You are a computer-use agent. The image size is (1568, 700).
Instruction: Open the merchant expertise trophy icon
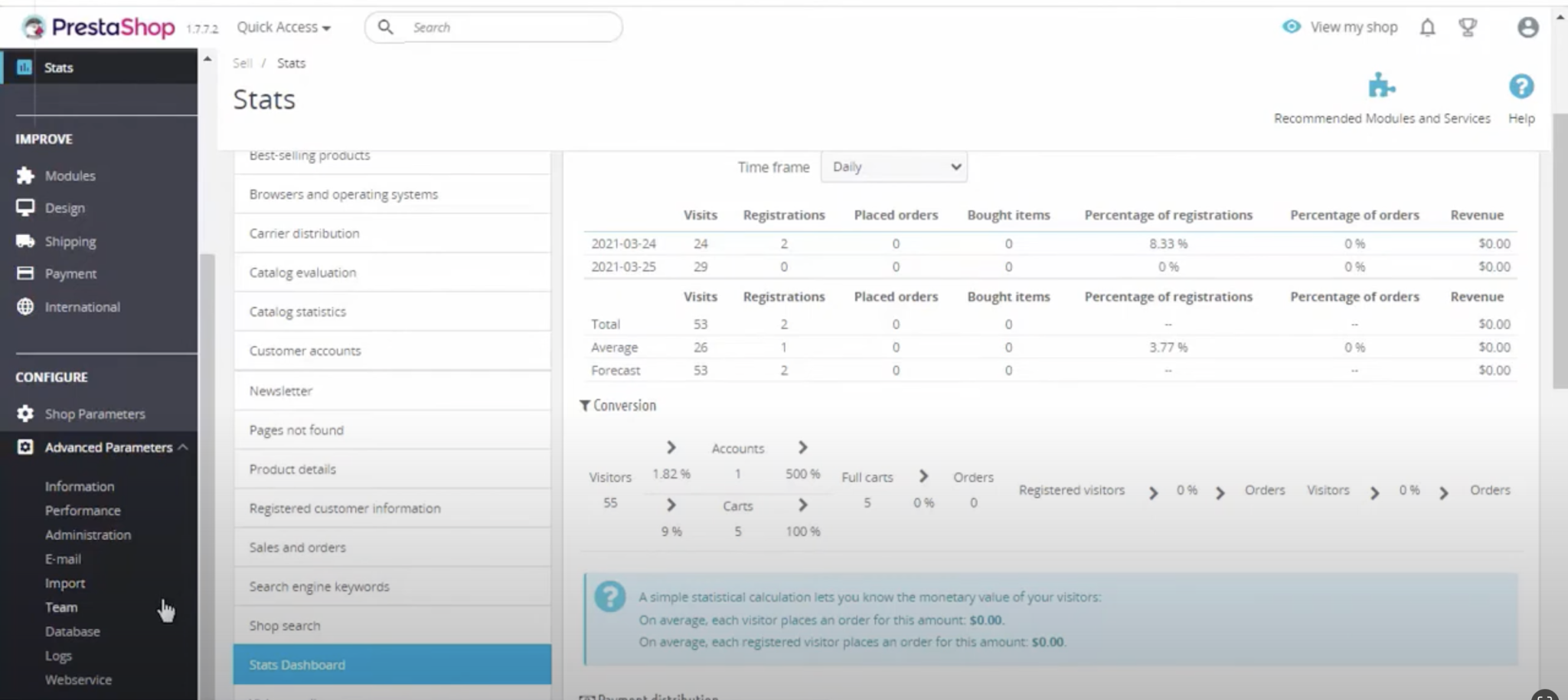1468,28
